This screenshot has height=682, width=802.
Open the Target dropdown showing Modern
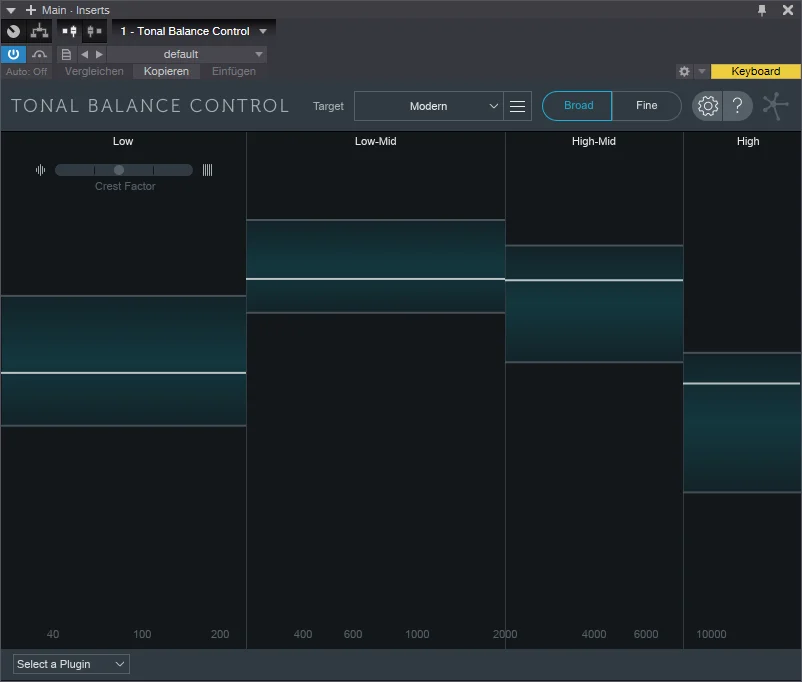[429, 106]
